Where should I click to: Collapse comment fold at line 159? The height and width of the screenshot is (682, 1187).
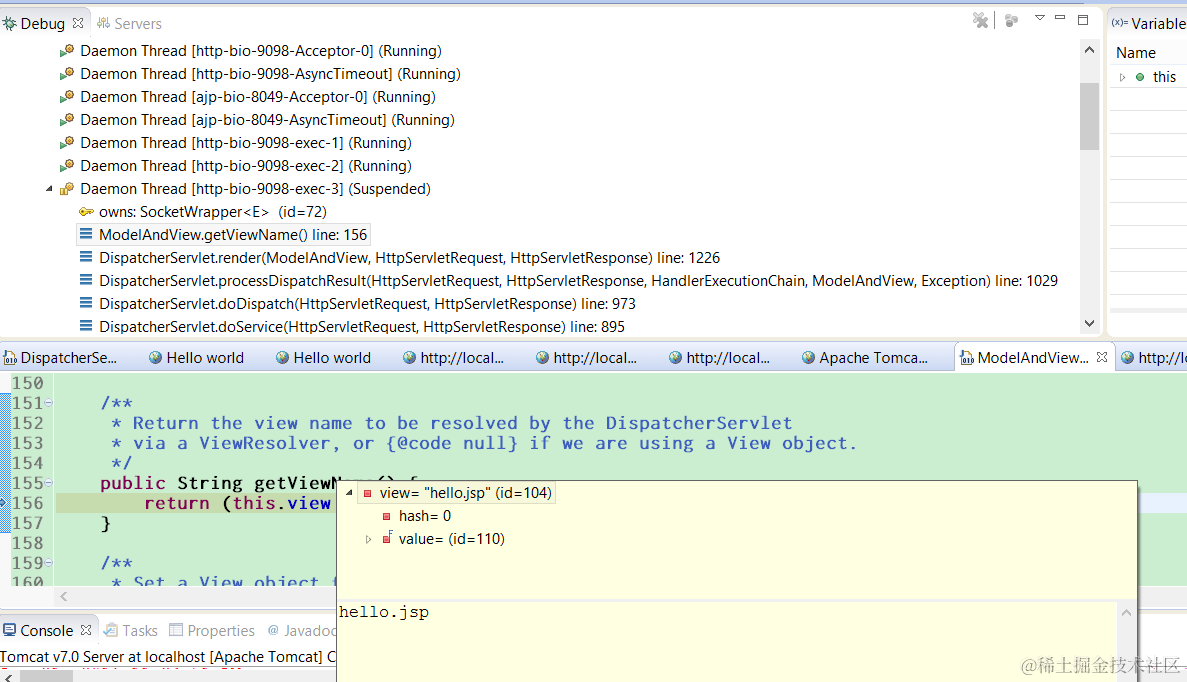tap(48, 563)
